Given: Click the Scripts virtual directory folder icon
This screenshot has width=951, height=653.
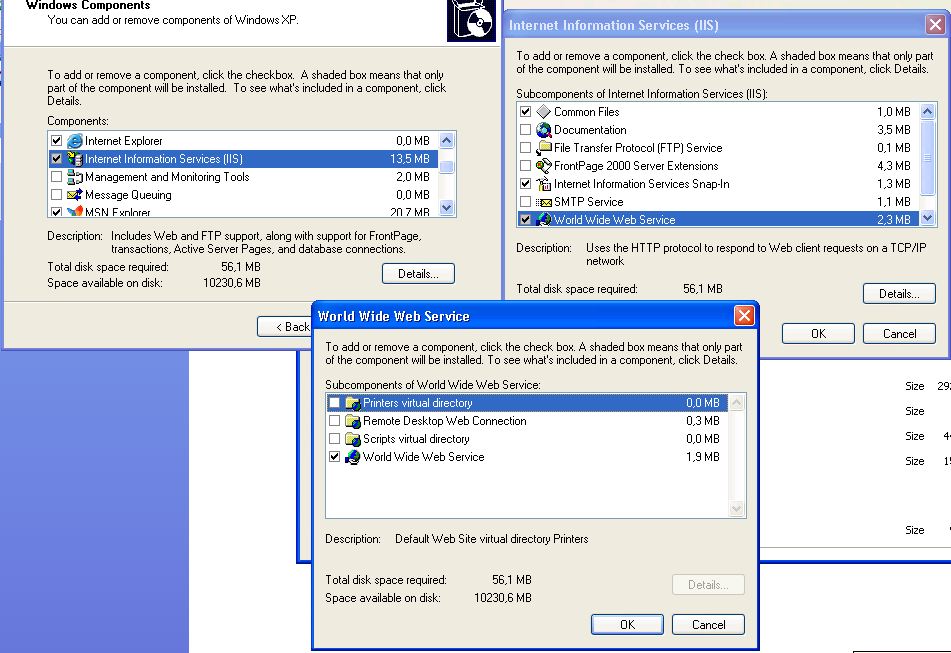Looking at the screenshot, I should pyautogui.click(x=352, y=439).
